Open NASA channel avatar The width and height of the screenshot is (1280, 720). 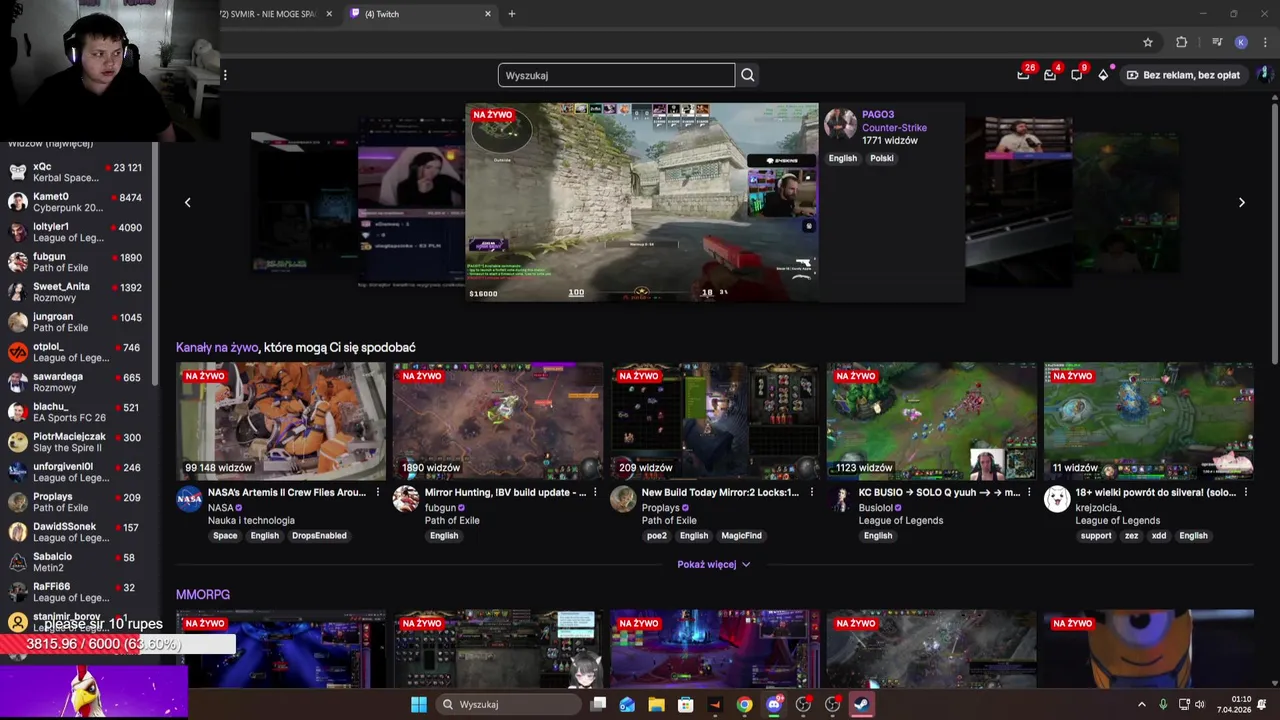[x=189, y=499]
